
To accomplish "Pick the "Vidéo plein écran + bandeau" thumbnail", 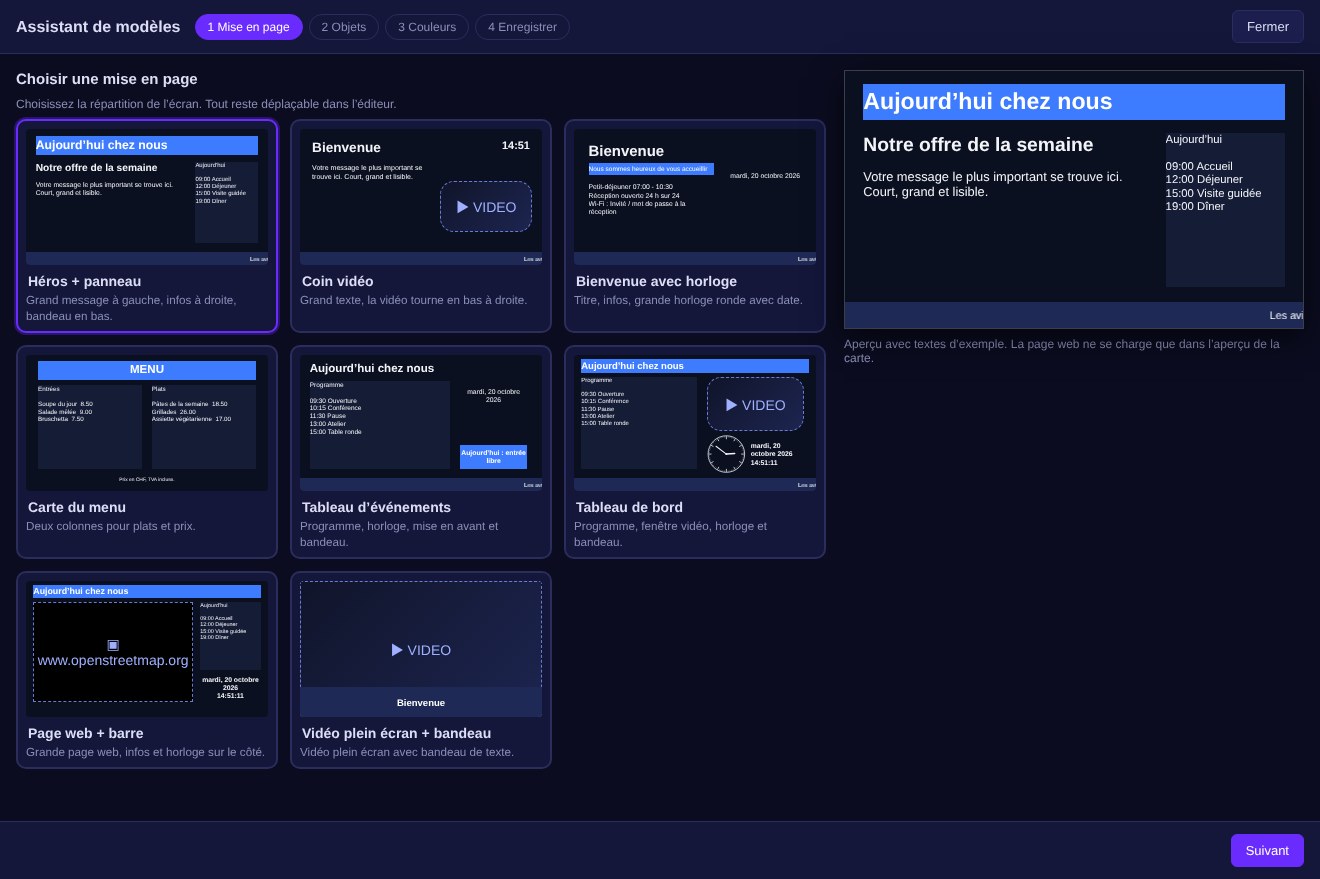I will [x=421, y=649].
